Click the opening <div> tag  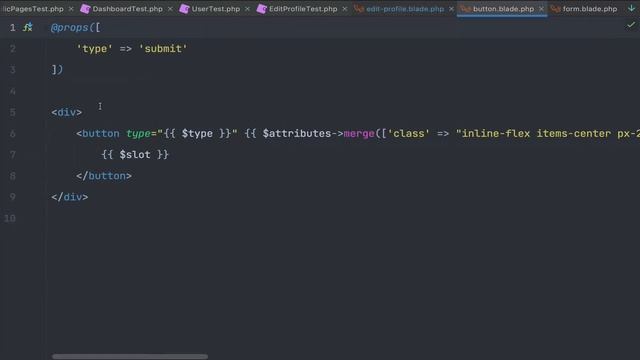[x=67, y=112]
